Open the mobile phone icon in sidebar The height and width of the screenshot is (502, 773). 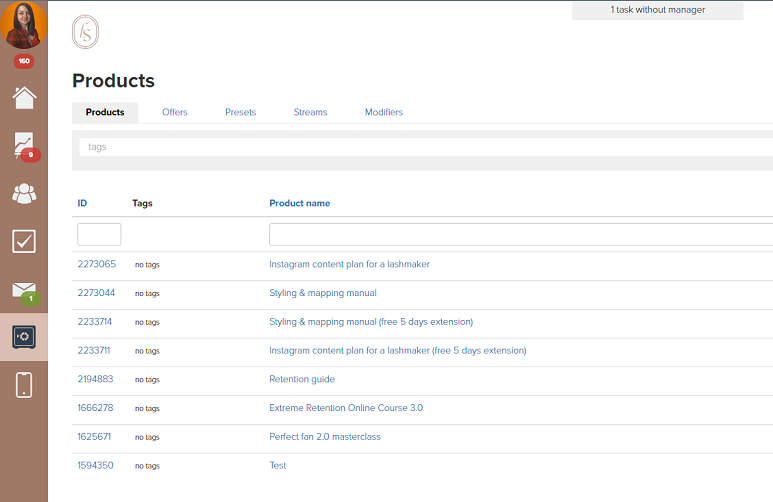(24, 385)
